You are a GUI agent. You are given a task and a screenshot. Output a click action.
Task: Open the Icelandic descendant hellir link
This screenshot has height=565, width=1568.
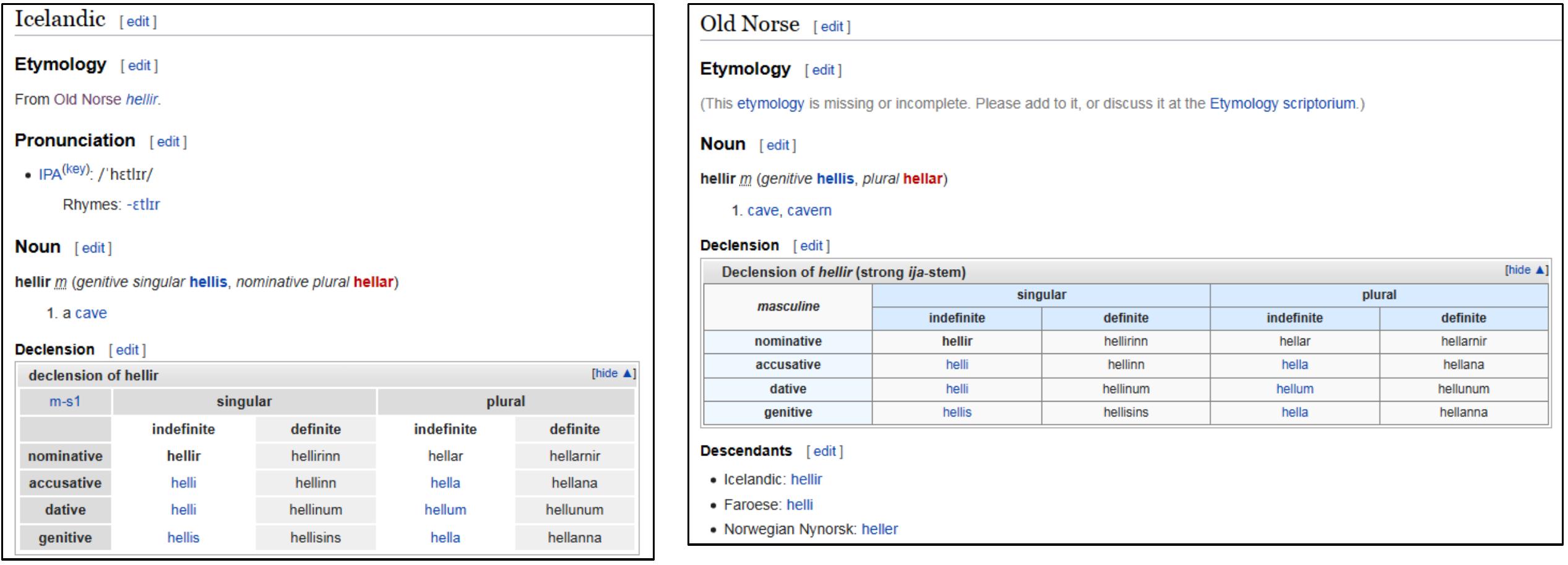click(x=807, y=479)
